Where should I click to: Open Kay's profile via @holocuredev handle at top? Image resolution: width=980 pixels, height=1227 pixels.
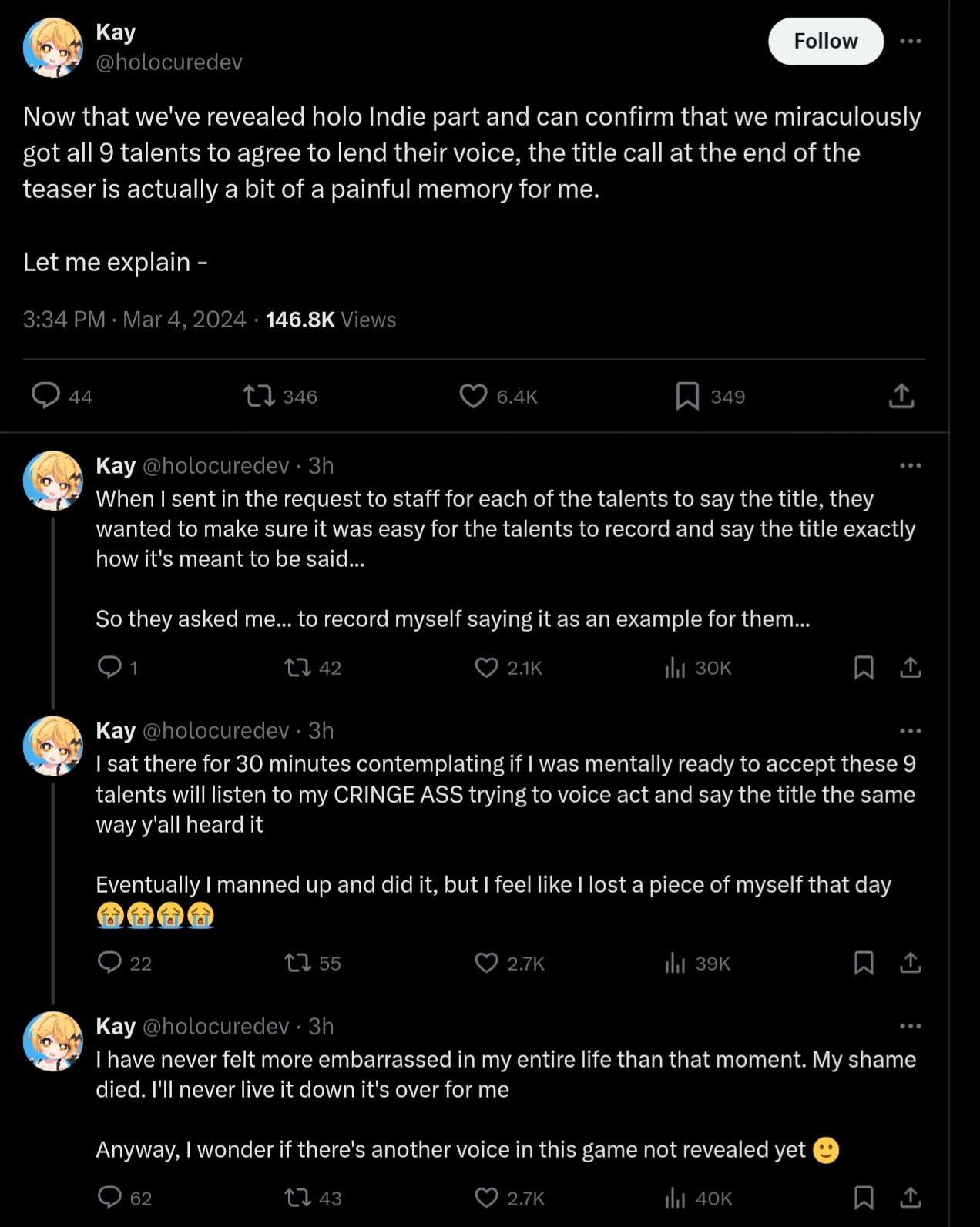click(169, 62)
